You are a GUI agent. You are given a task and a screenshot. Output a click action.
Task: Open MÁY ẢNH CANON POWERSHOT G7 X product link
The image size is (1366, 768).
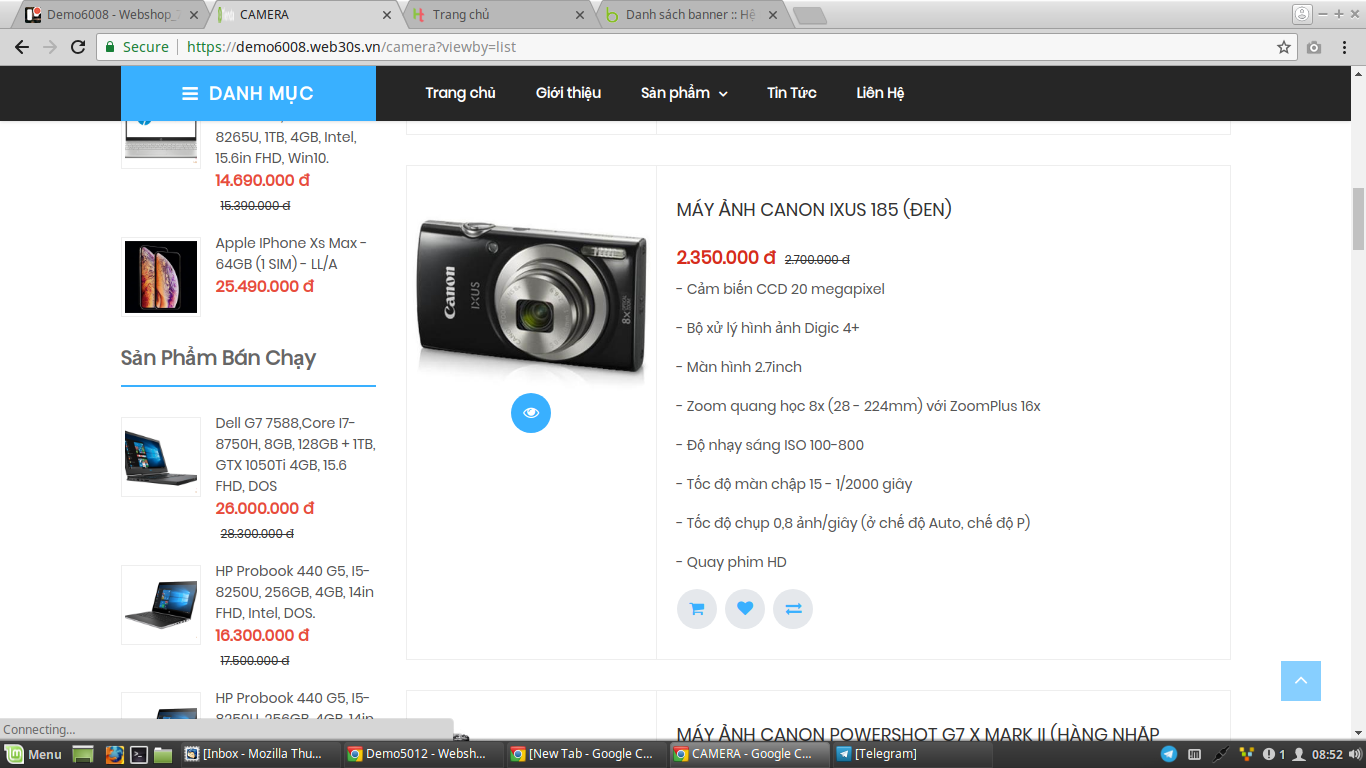(x=917, y=735)
